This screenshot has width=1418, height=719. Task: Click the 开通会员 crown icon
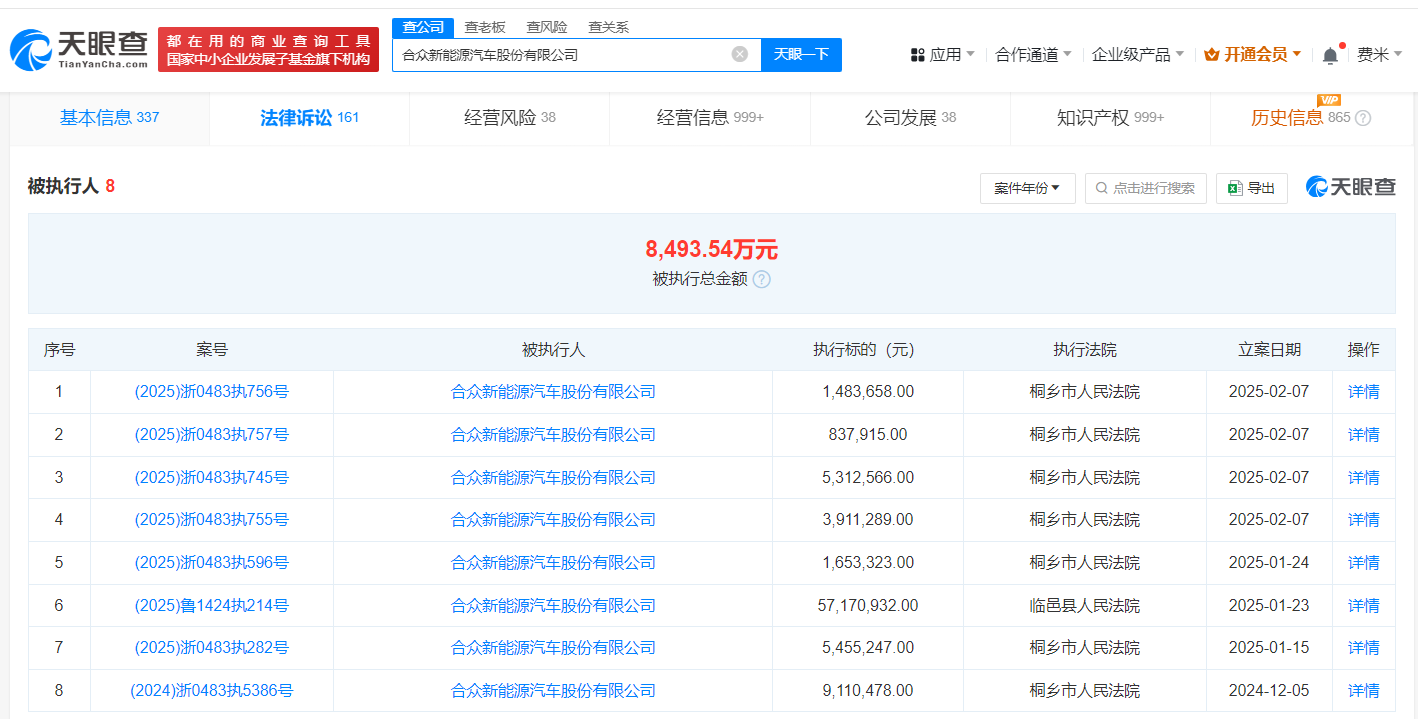click(x=1211, y=55)
